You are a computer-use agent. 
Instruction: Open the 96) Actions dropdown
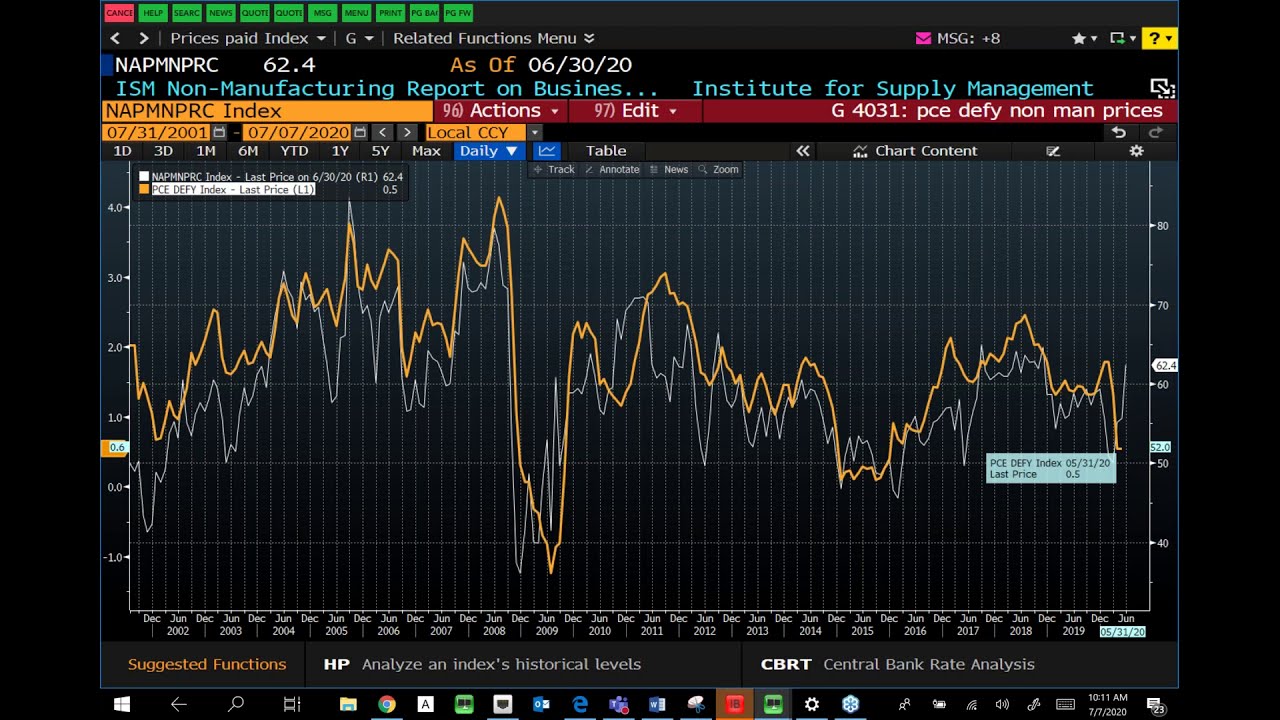(500, 111)
